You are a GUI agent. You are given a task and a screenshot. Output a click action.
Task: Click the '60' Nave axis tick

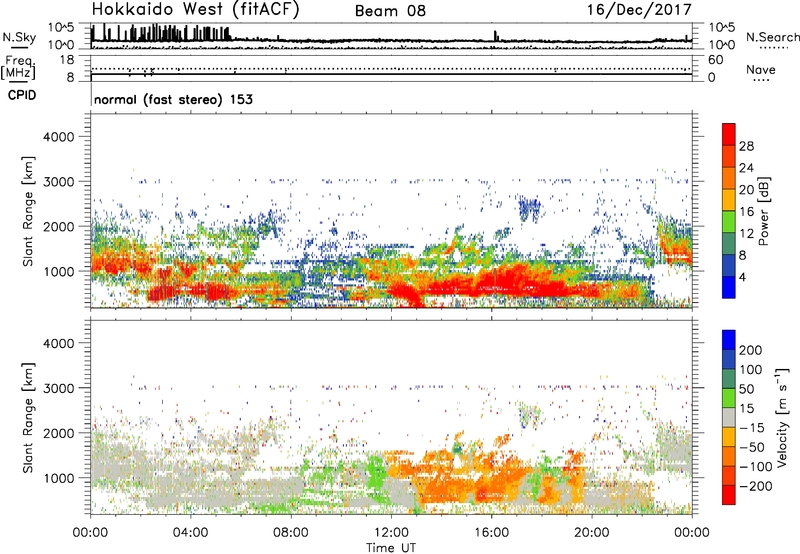(x=715, y=60)
